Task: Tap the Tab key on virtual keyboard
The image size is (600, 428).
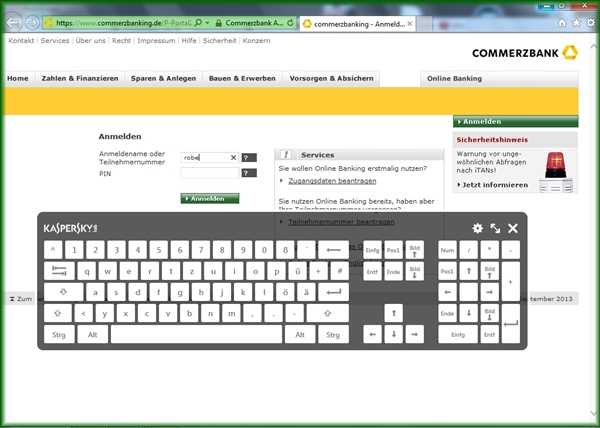Action: (x=59, y=271)
